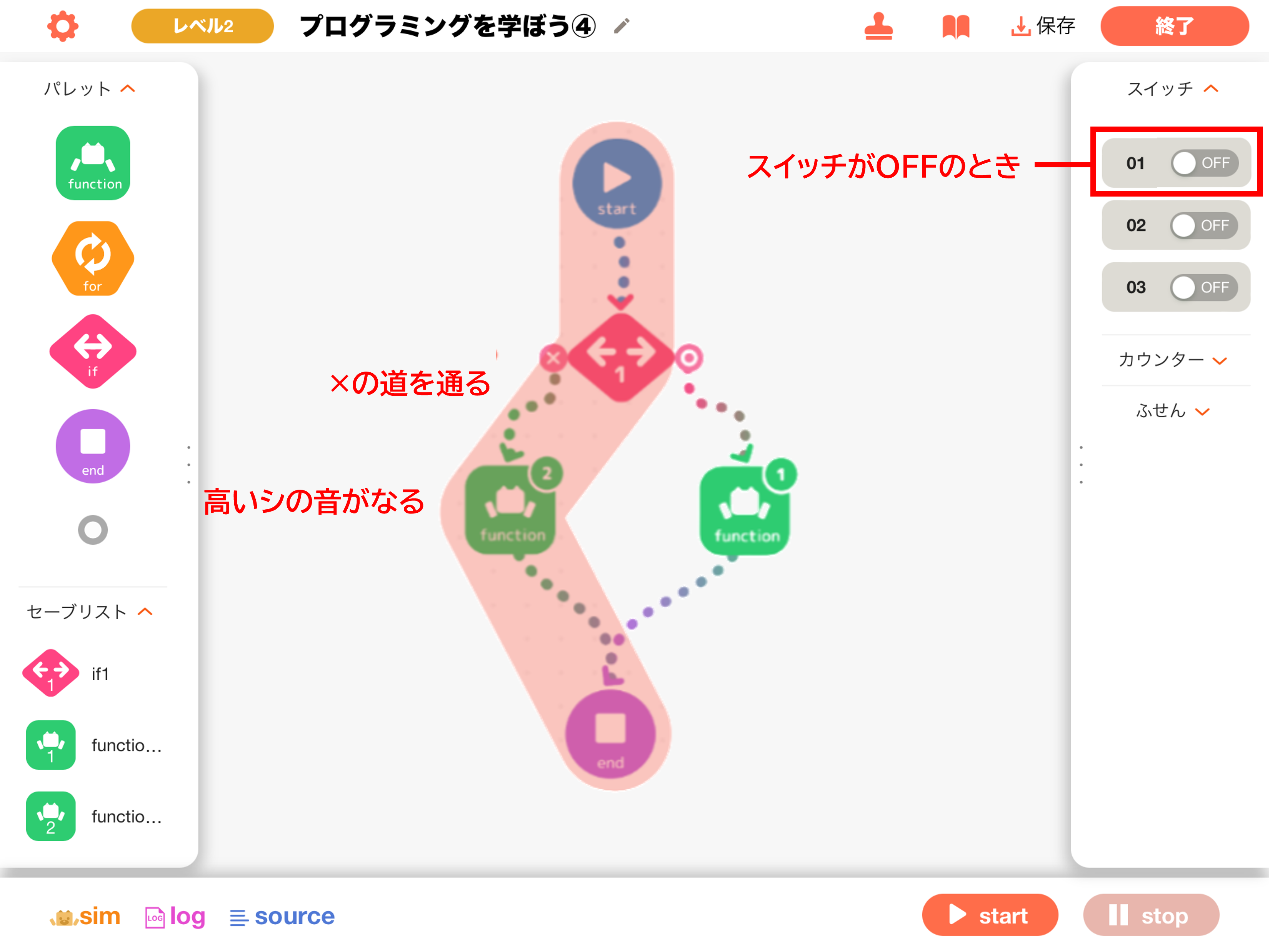The height and width of the screenshot is (952, 1270).
Task: Toggle switch 02 on
Action: pyautogui.click(x=1205, y=225)
